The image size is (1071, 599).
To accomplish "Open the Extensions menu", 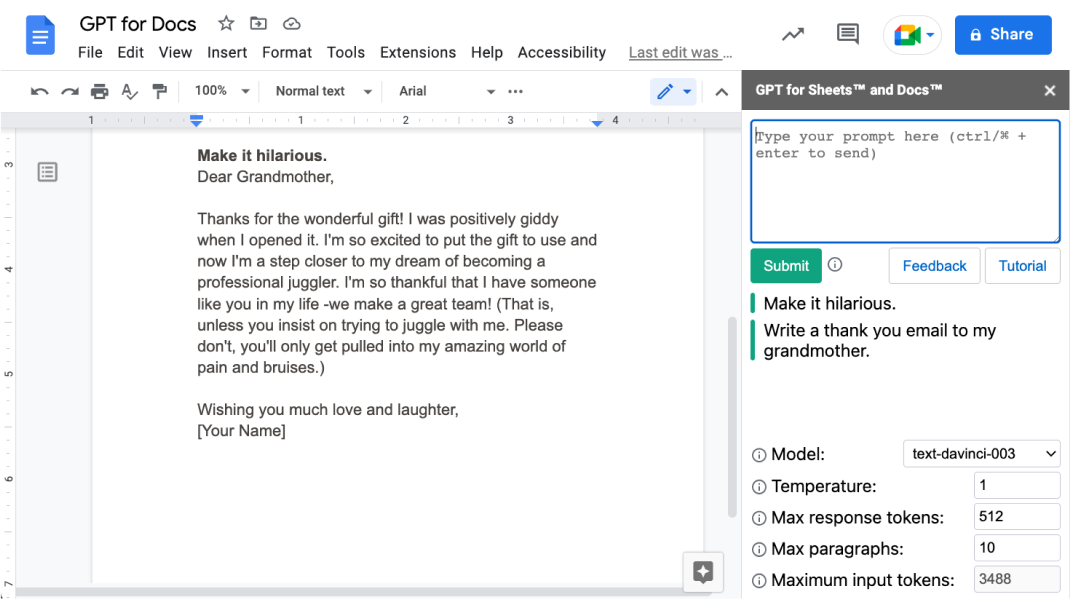I will [x=418, y=52].
